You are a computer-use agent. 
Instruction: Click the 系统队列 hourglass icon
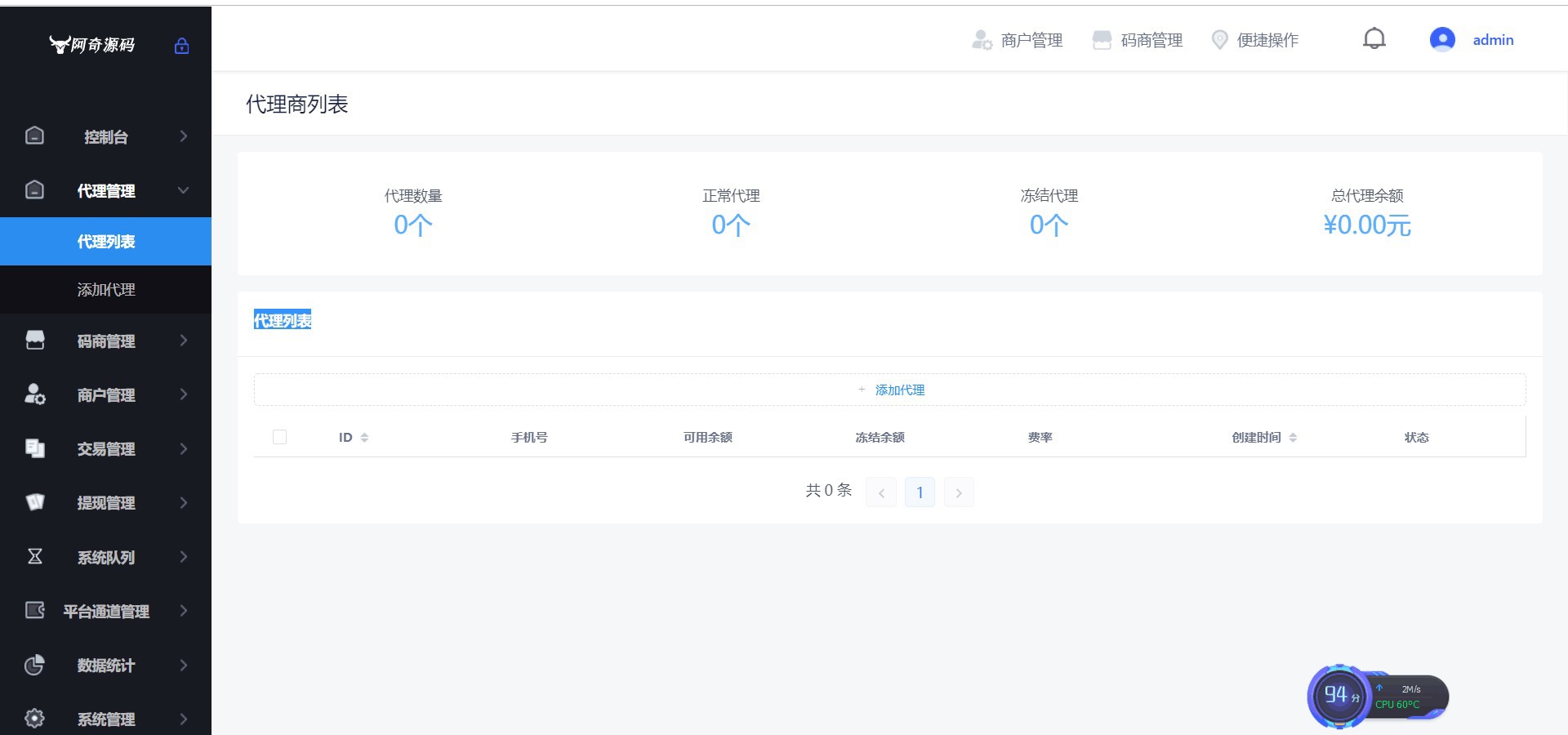[35, 556]
